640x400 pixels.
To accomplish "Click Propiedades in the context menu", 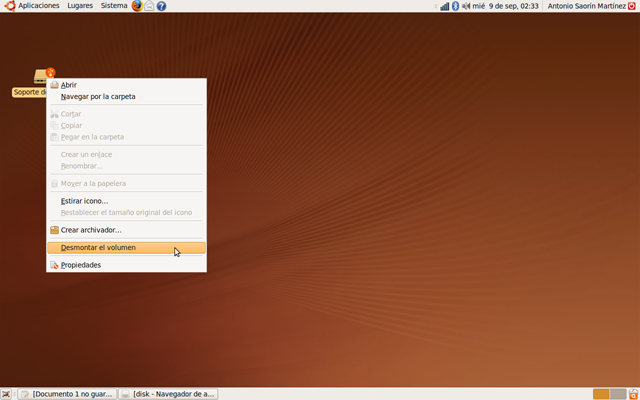I will point(81,265).
